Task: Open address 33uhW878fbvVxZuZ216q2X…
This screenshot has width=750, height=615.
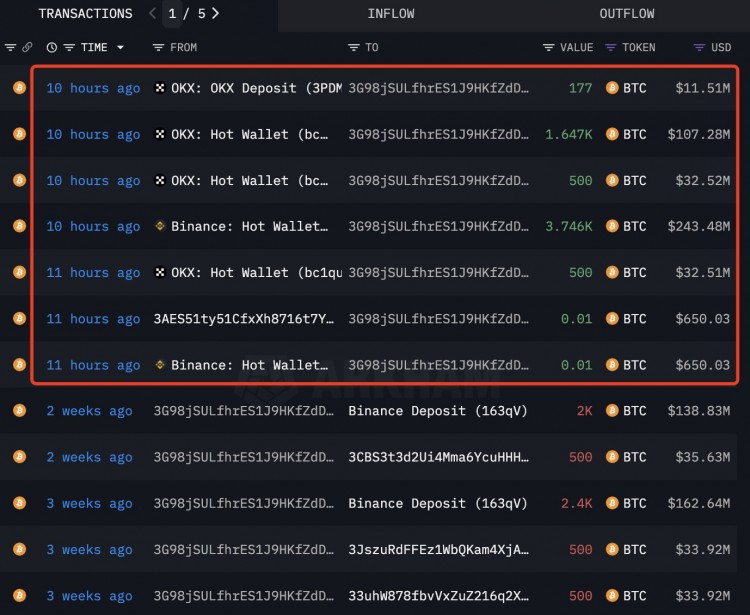Action: pos(439,596)
